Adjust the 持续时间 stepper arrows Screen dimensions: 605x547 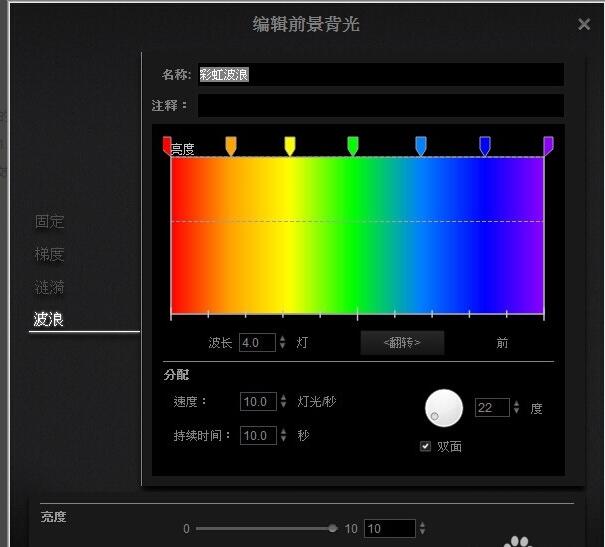pos(284,435)
